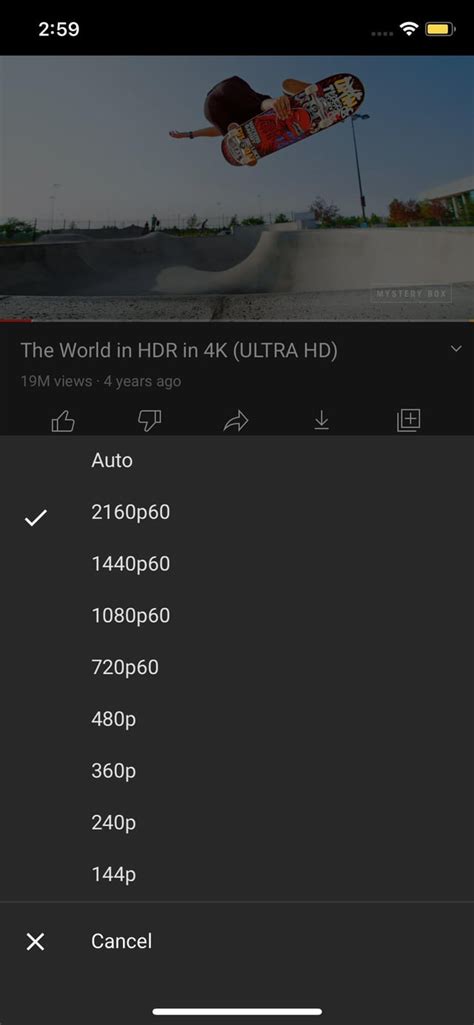Open the video title details section

(179, 351)
